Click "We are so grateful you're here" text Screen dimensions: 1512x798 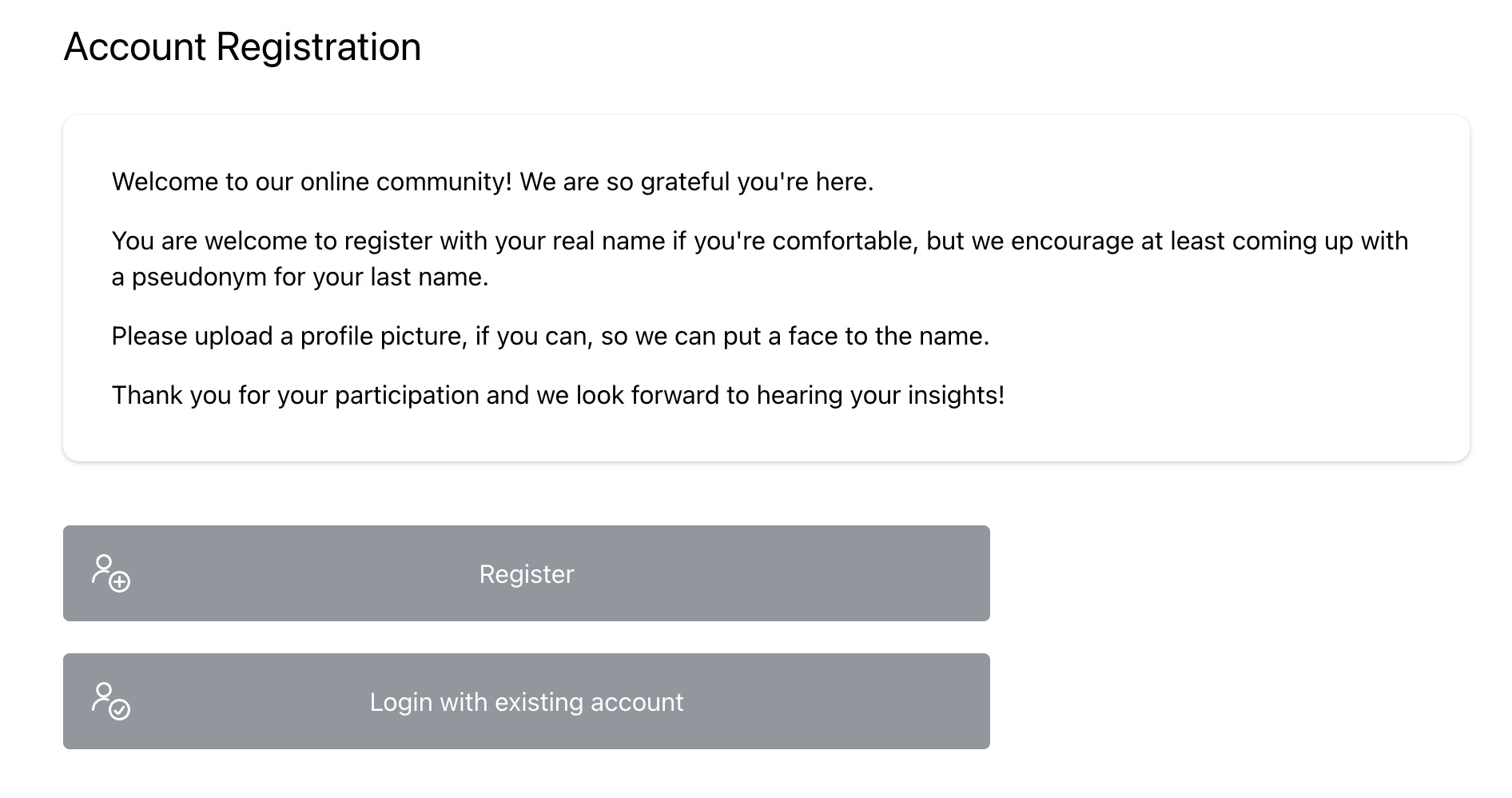coord(695,182)
